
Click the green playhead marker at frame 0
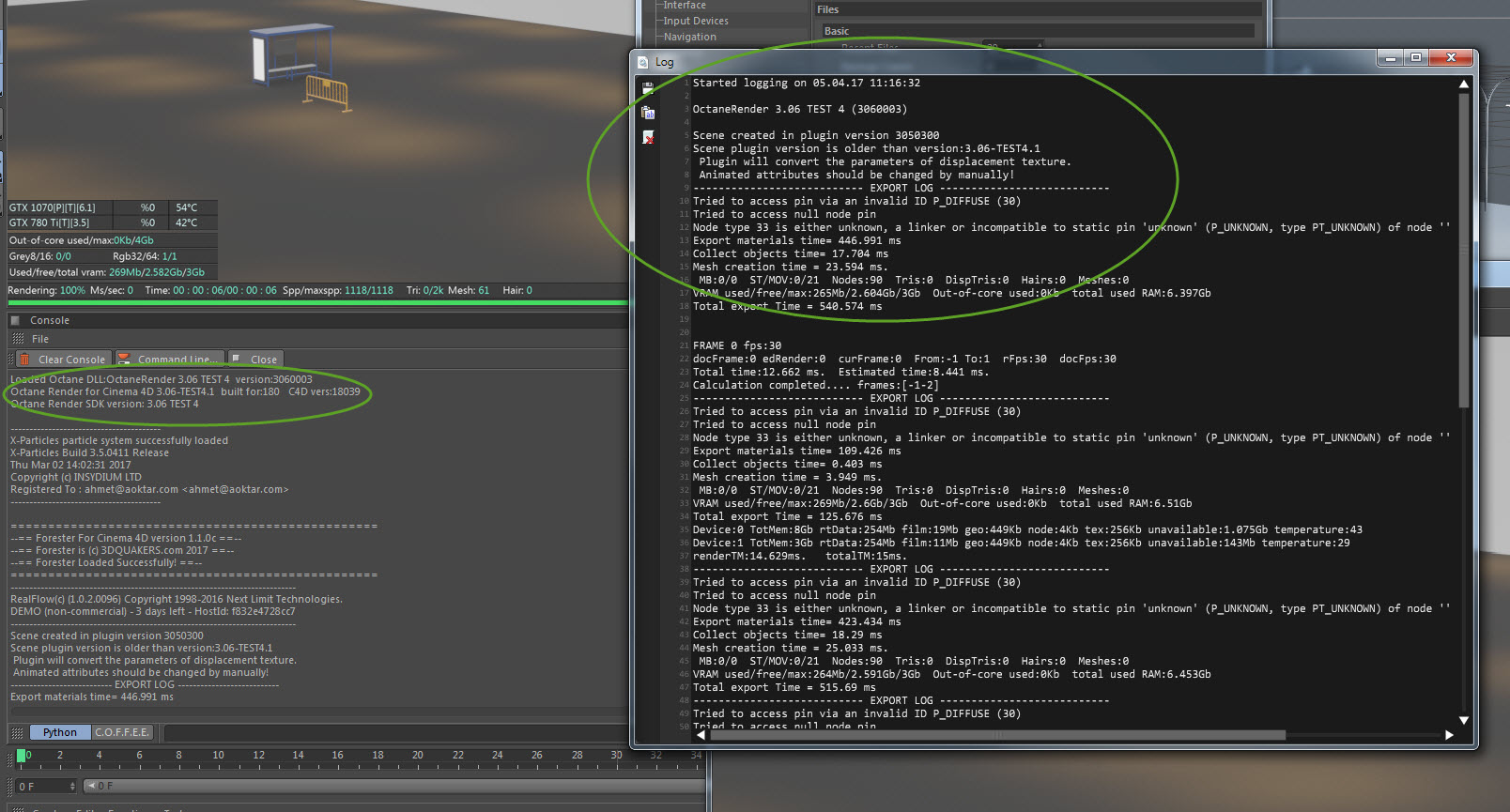pyautogui.click(x=22, y=755)
